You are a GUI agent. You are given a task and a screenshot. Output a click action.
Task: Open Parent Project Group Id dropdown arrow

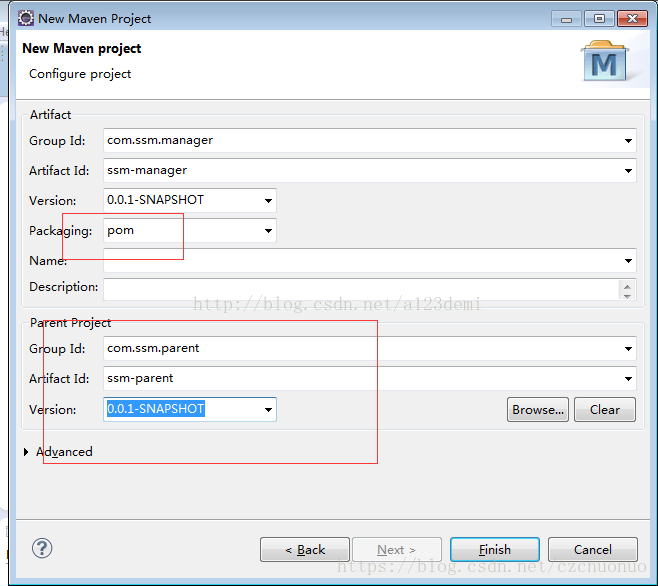pos(628,349)
